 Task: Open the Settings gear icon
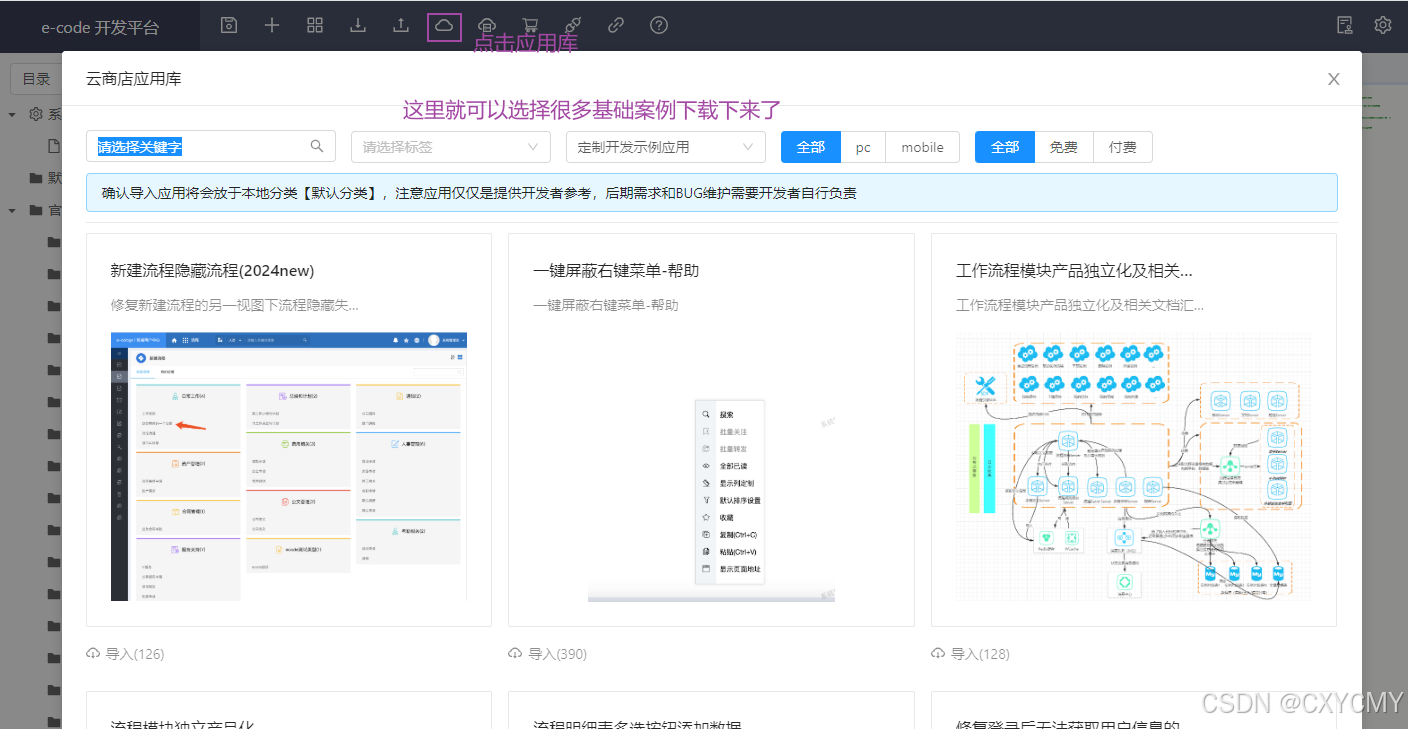[1382, 25]
